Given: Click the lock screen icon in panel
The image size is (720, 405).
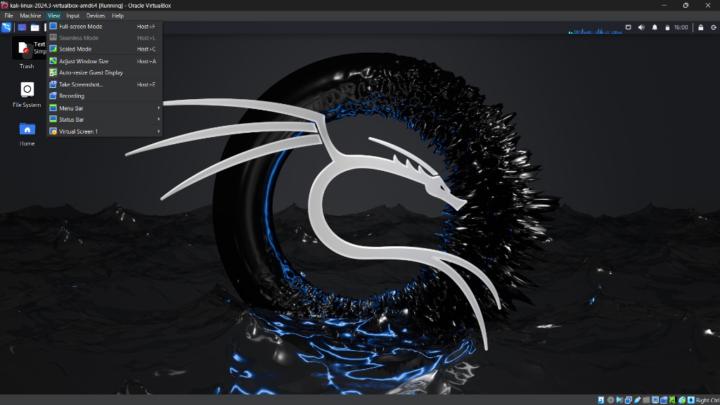Looking at the screenshot, I should coord(701,28).
